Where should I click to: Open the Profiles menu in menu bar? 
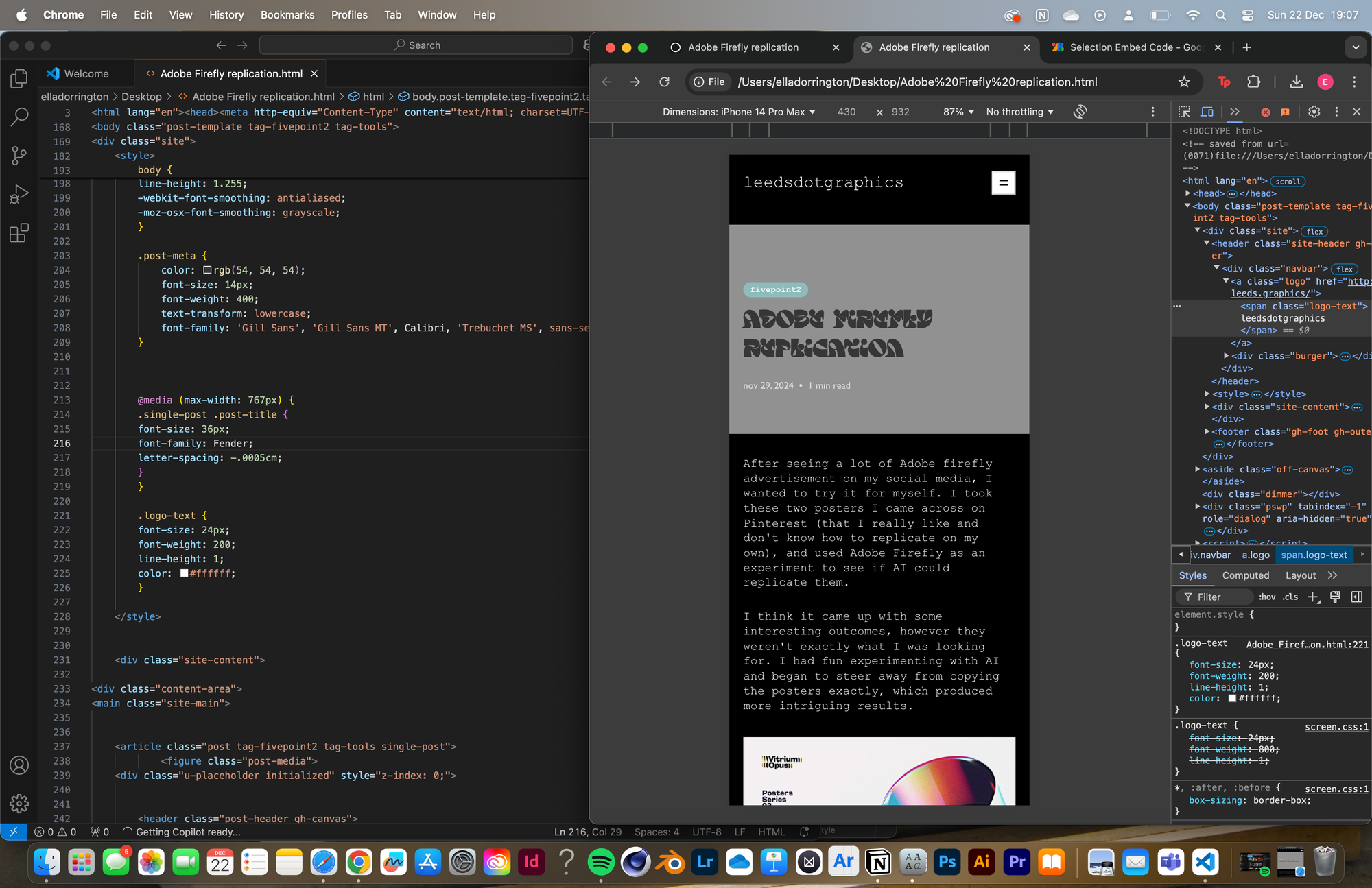tap(349, 15)
